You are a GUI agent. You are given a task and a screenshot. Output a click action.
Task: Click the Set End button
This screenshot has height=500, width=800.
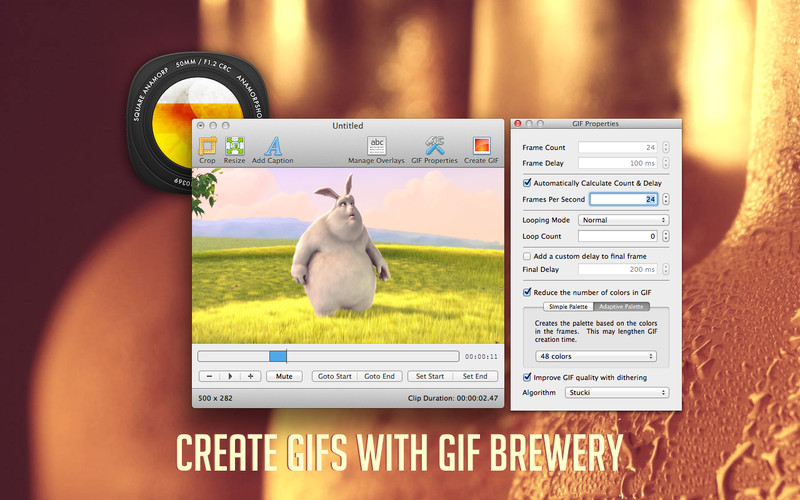(x=475, y=376)
